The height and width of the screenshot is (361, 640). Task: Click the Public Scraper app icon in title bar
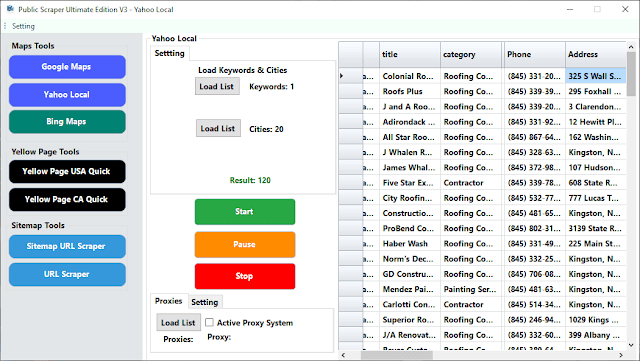tap(10, 9)
